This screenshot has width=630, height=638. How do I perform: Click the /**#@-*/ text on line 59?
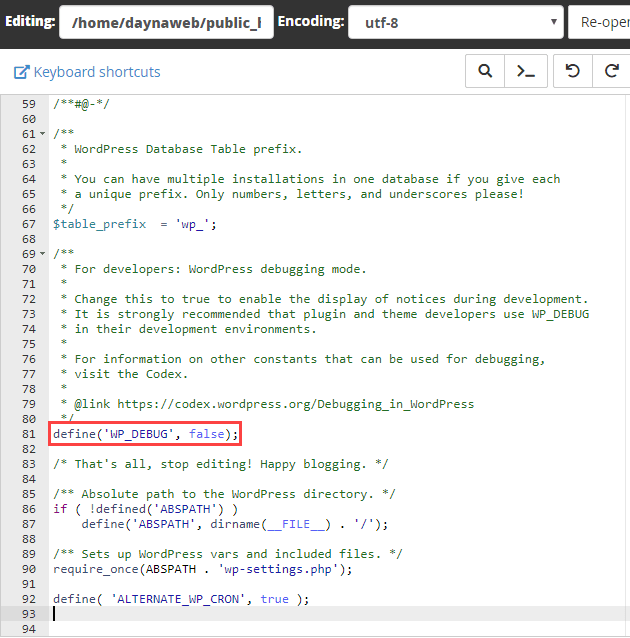(81, 104)
